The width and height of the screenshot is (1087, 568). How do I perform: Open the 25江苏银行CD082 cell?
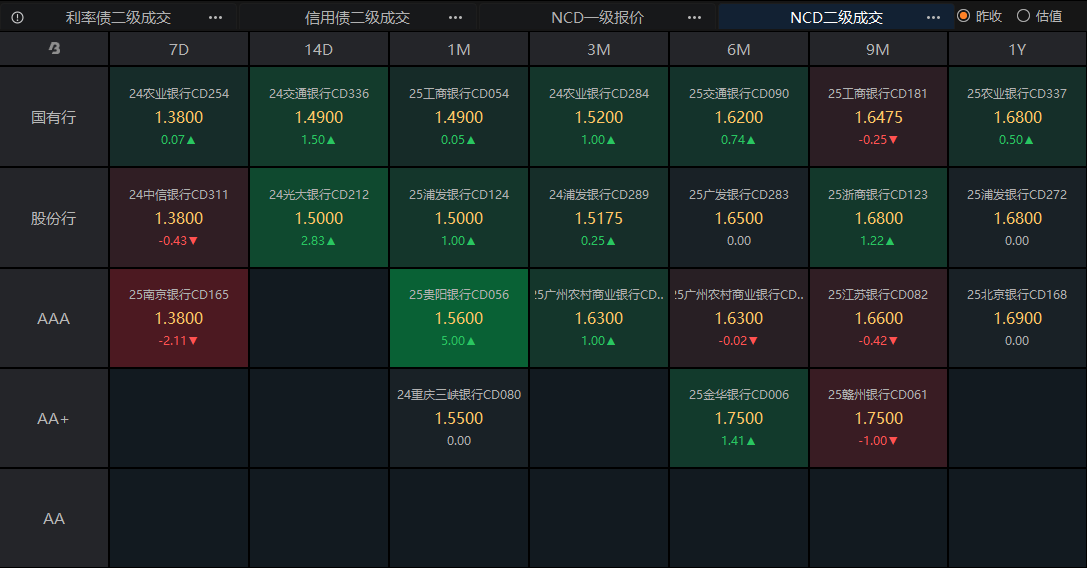878,318
